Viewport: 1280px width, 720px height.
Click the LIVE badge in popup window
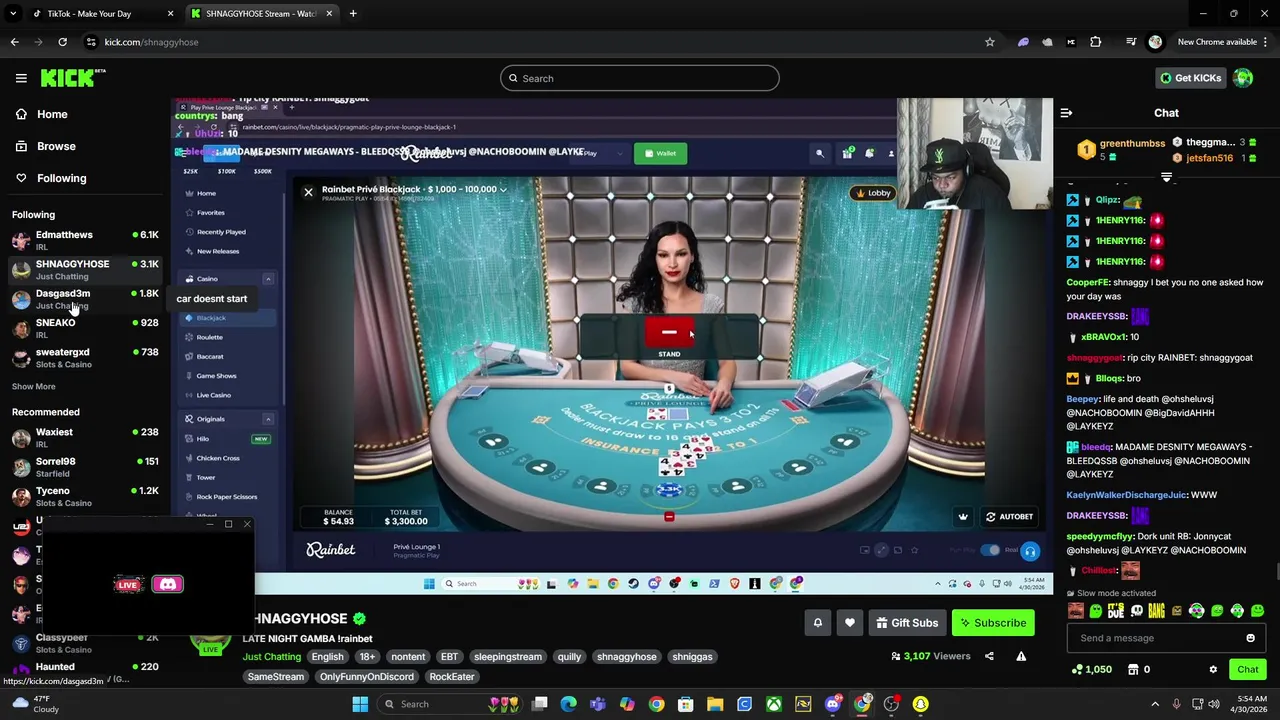tap(128, 585)
